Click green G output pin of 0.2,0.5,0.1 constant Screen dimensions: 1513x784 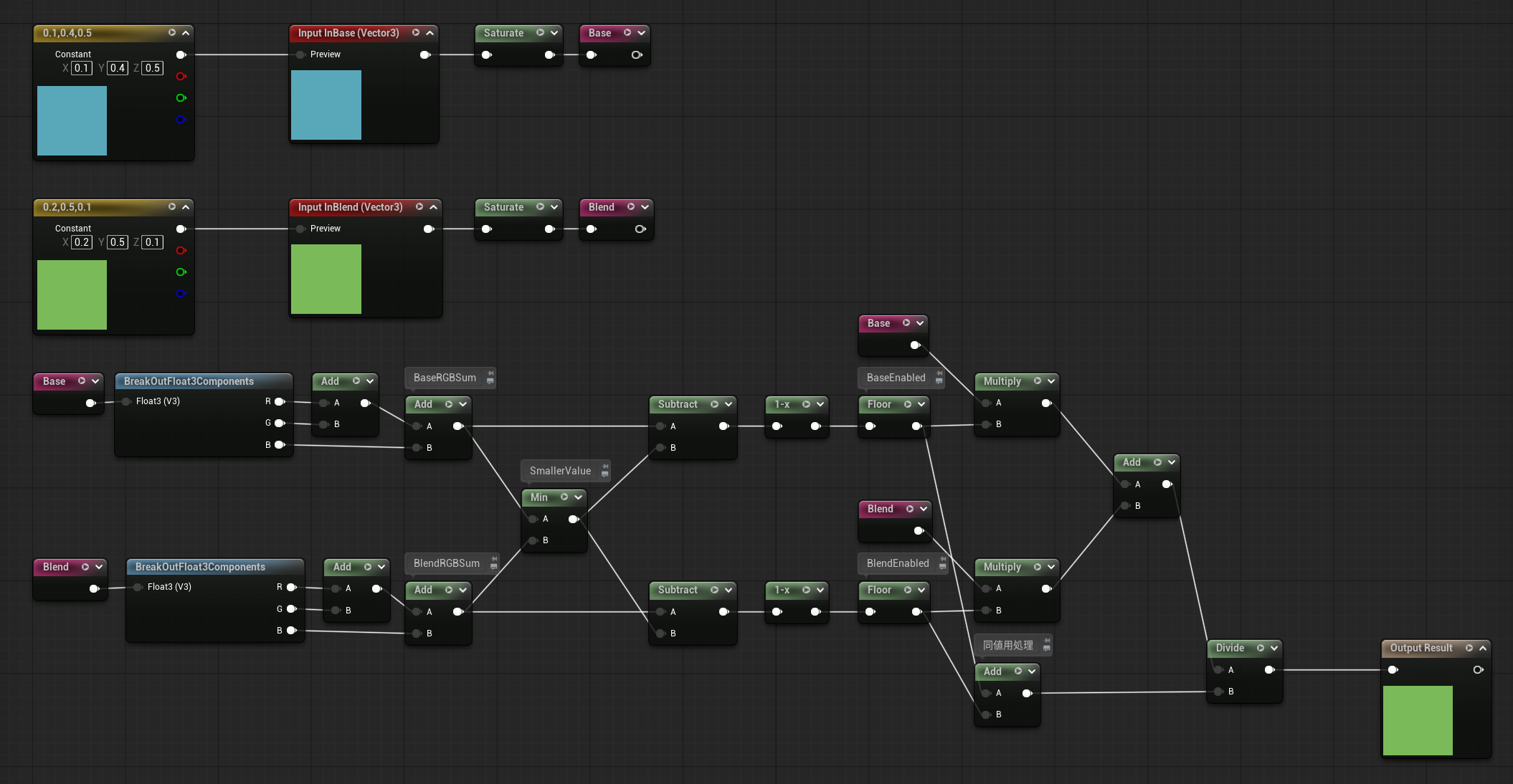(181, 272)
